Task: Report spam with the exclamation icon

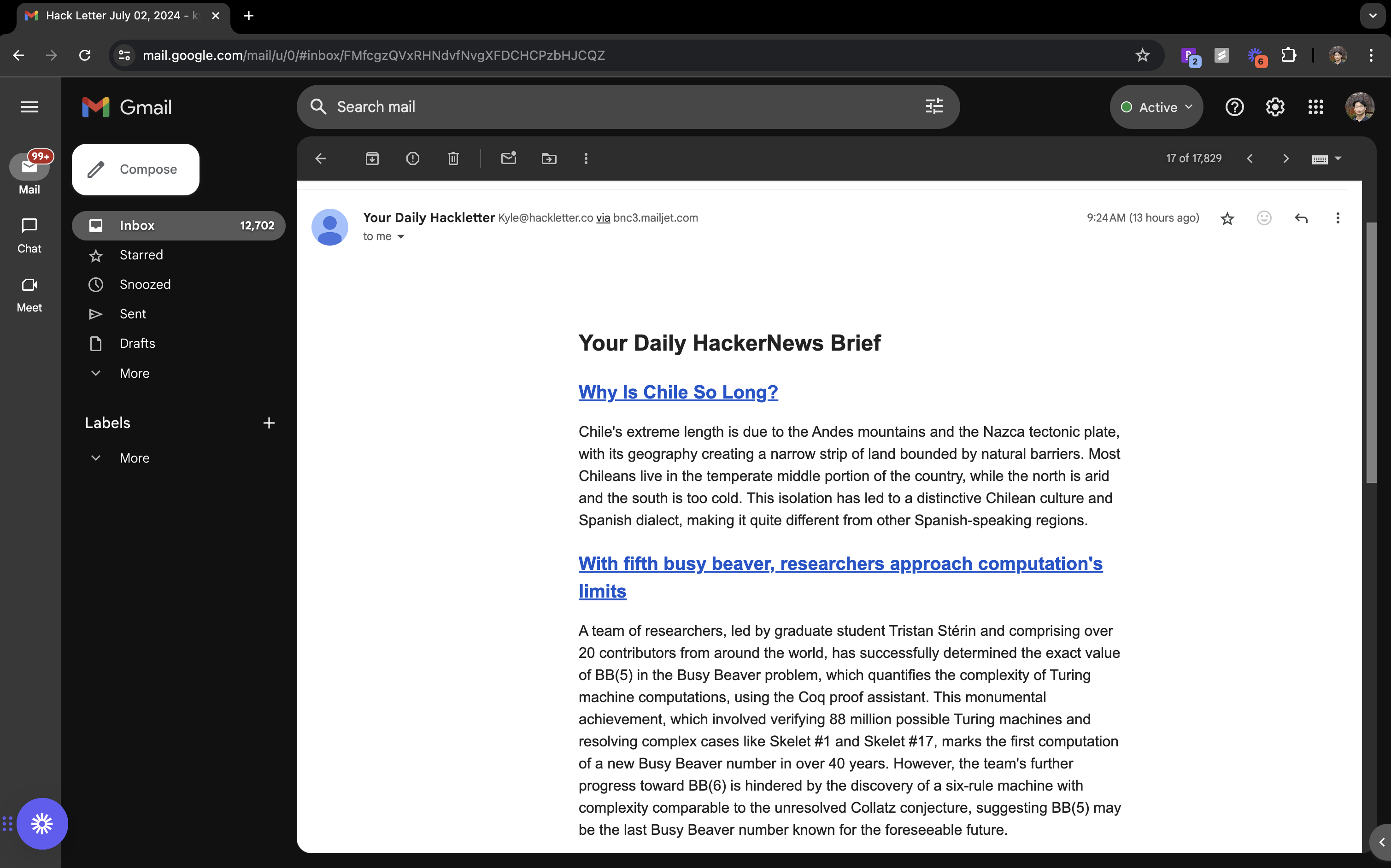Action: click(x=412, y=158)
